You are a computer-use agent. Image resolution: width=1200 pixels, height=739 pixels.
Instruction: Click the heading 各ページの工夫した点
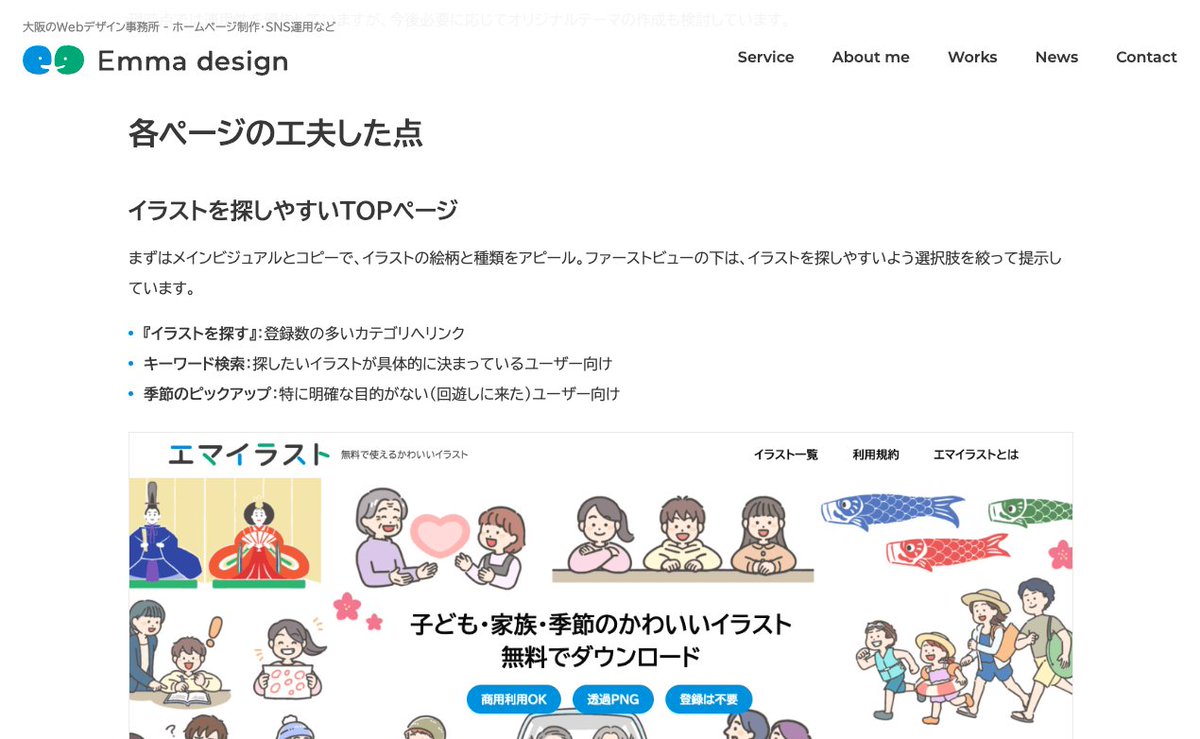(275, 133)
